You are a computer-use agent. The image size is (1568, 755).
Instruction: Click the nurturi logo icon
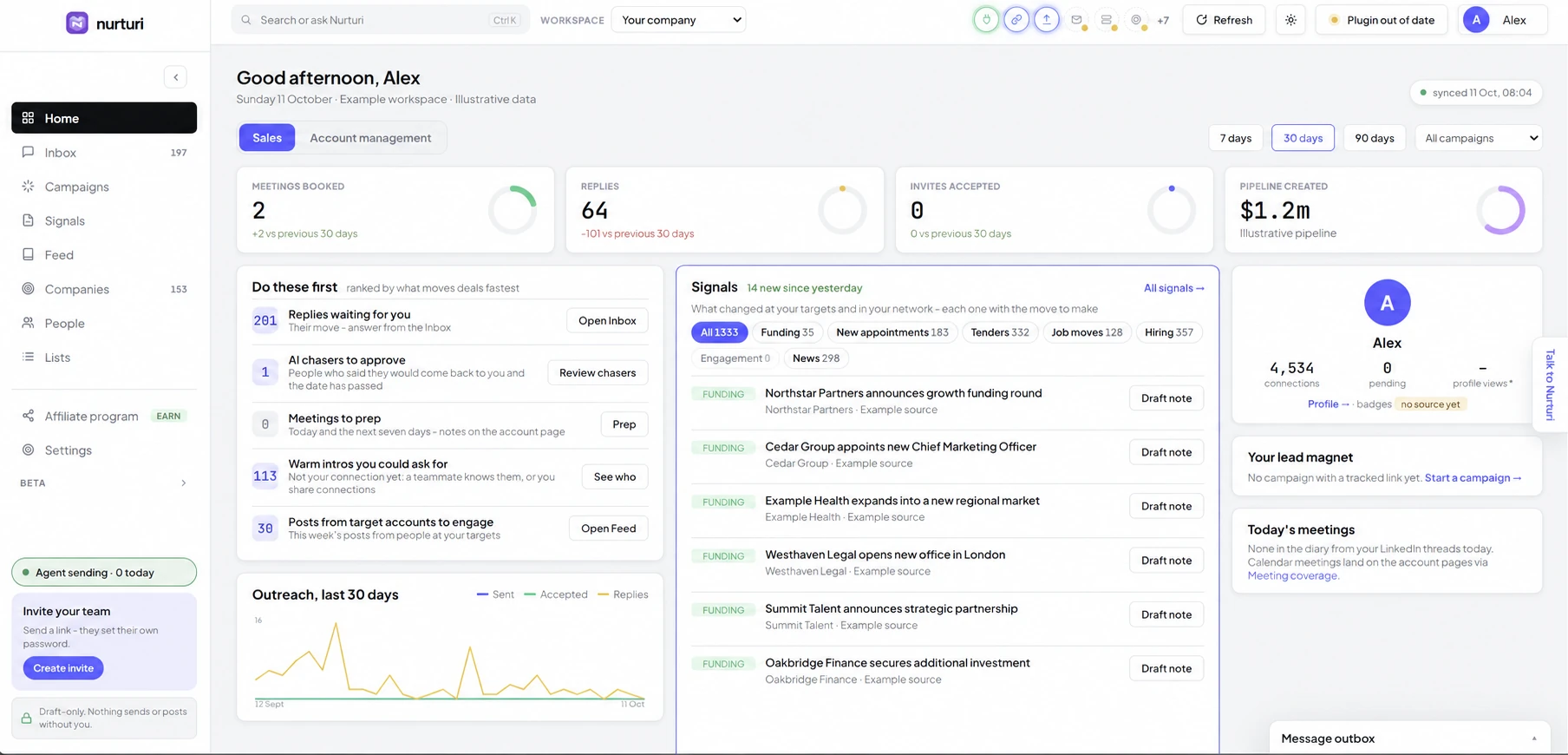click(x=77, y=23)
